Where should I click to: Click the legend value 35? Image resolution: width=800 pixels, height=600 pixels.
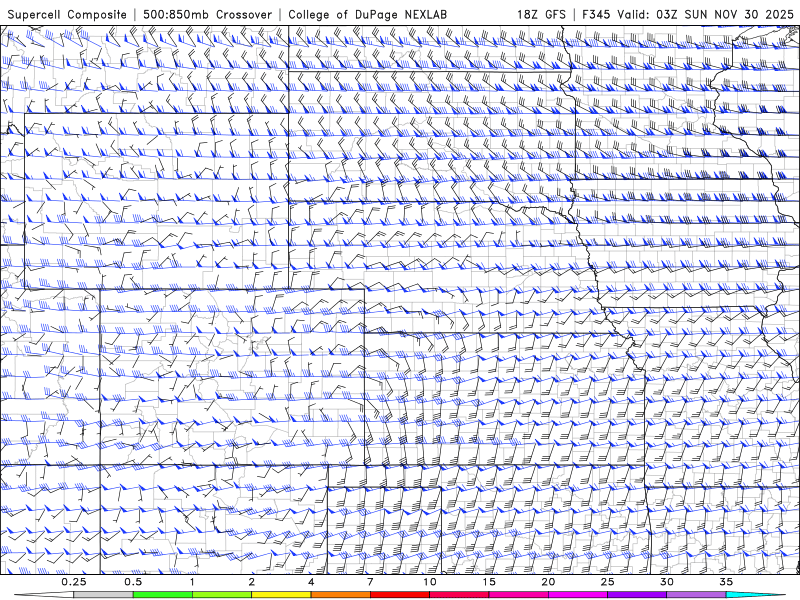726,582
